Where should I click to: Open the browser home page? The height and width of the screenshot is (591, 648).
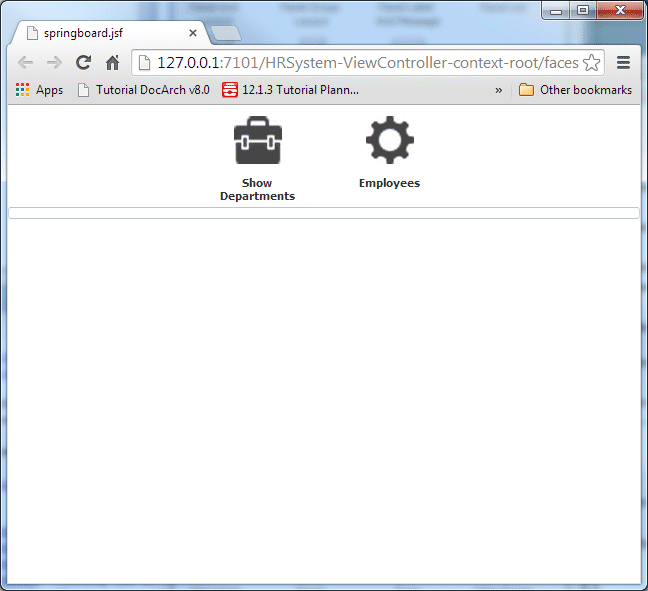pyautogui.click(x=112, y=63)
